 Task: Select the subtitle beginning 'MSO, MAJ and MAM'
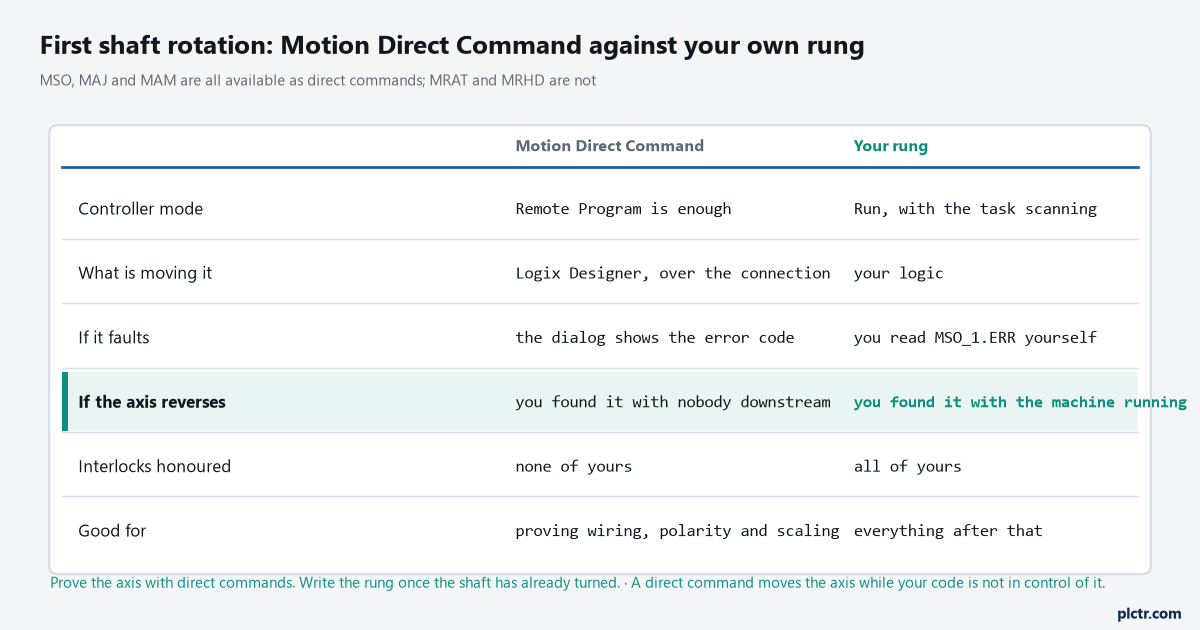click(318, 80)
